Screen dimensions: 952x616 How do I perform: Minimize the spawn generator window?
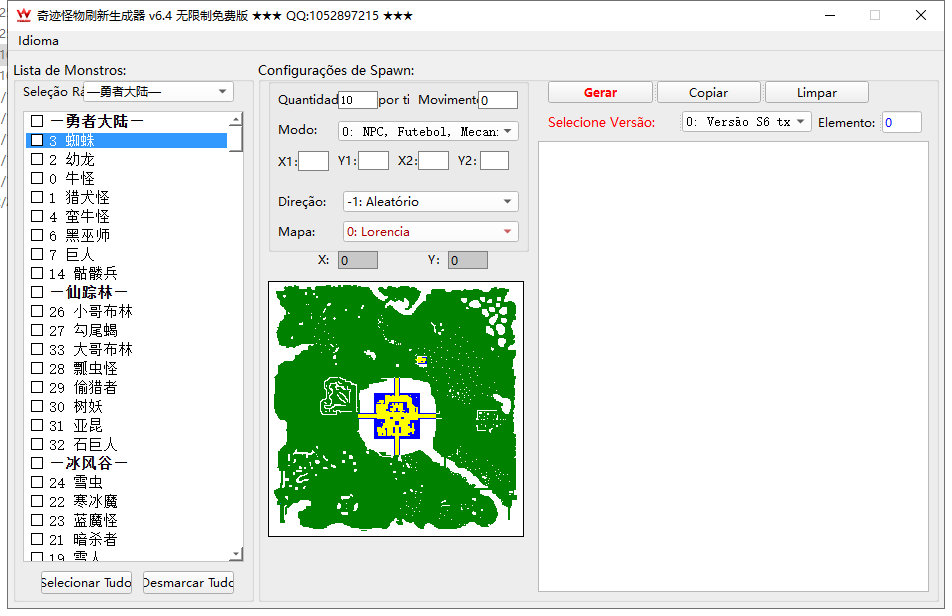coord(830,15)
